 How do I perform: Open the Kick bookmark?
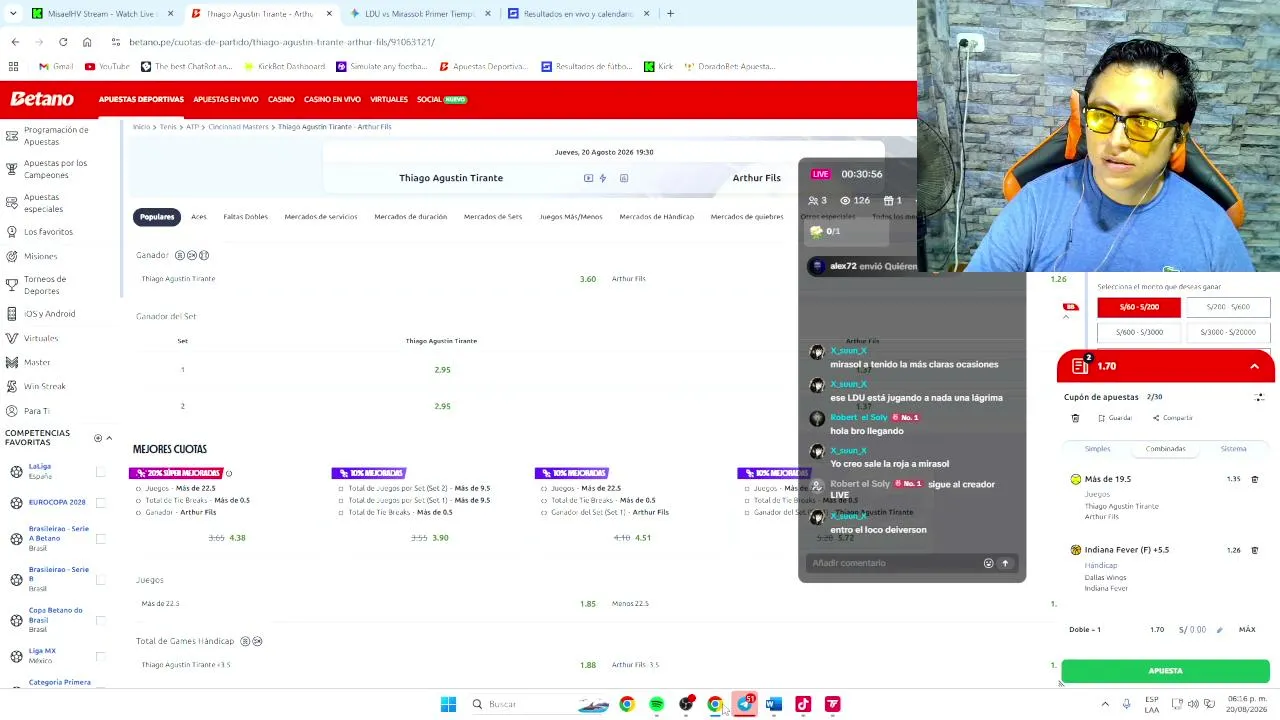click(x=658, y=66)
